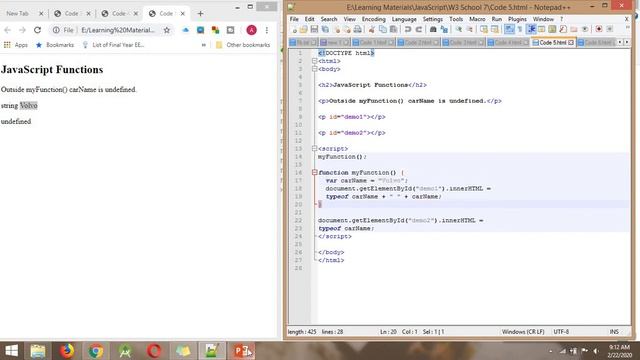The height and width of the screenshot is (360, 640).
Task: Click the Undo icon in Notepad++ toolbar
Action: [x=407, y=29]
